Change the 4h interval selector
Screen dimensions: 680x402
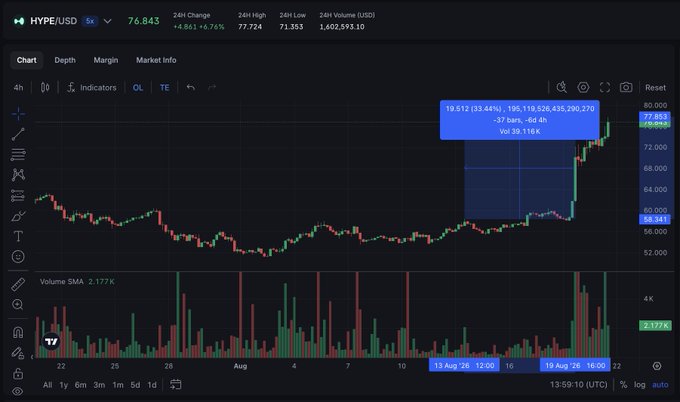18,88
